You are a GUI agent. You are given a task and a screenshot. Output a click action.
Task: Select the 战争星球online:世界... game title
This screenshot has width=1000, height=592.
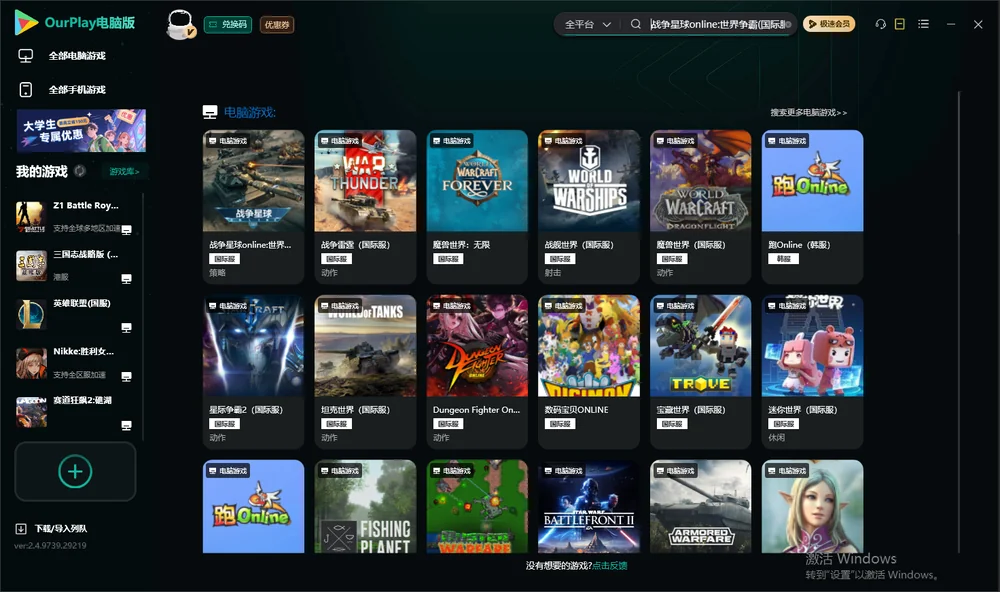pyautogui.click(x=250, y=245)
